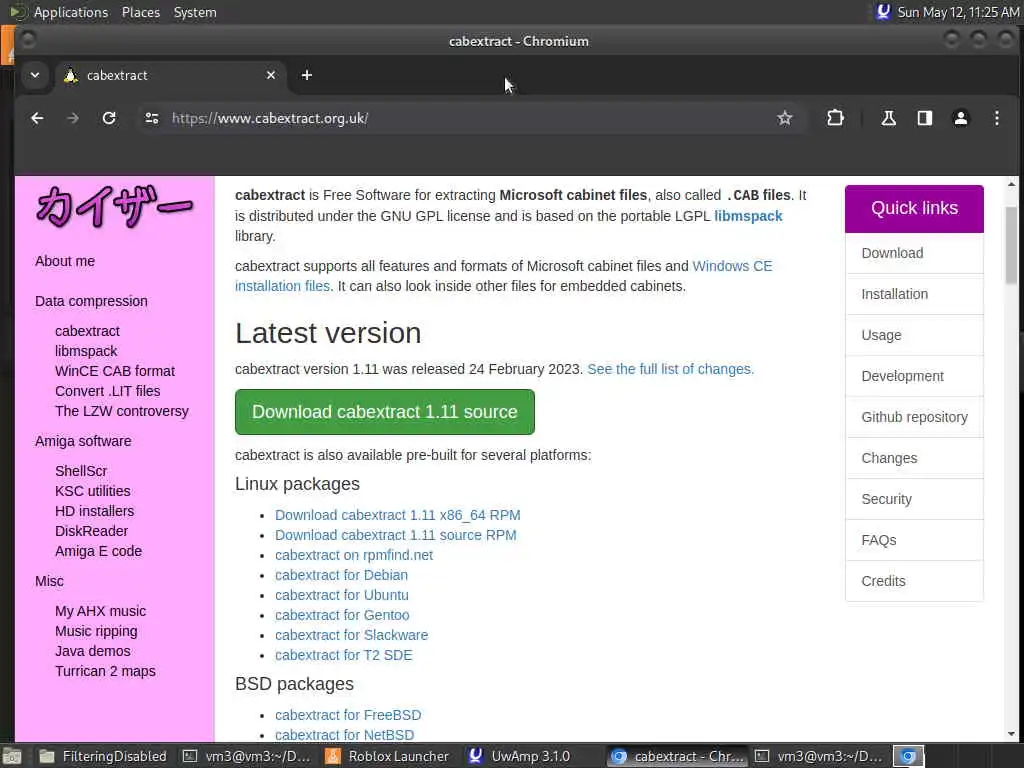
Task: Toggle the side panel icon
Action: [925, 118]
